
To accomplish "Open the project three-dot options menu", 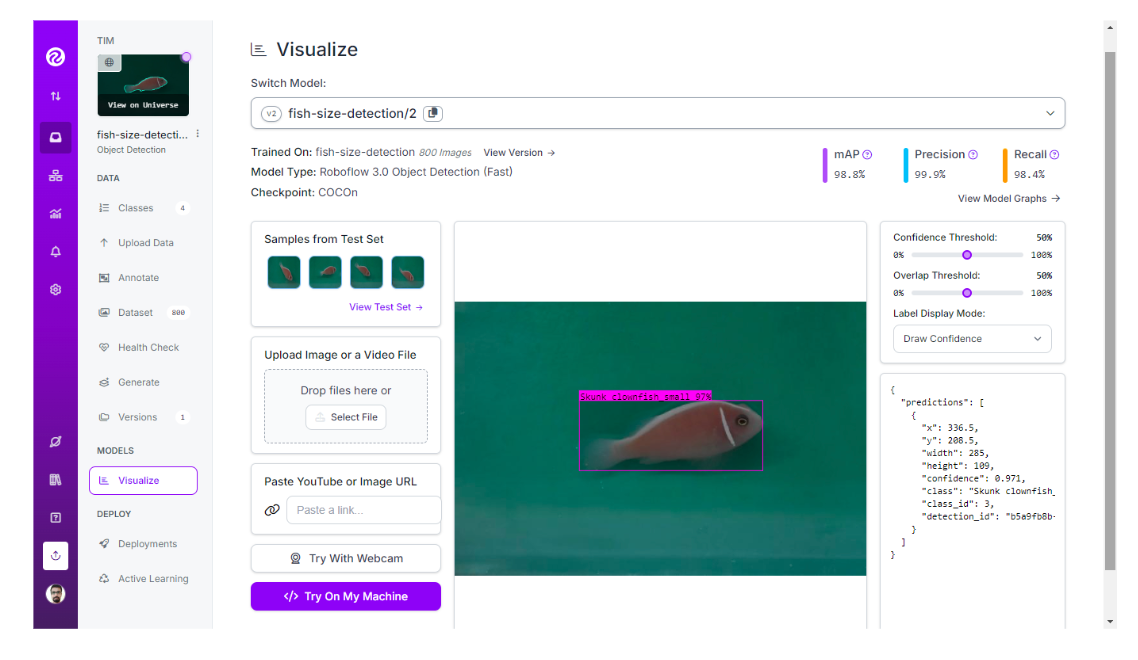I will coord(197,134).
